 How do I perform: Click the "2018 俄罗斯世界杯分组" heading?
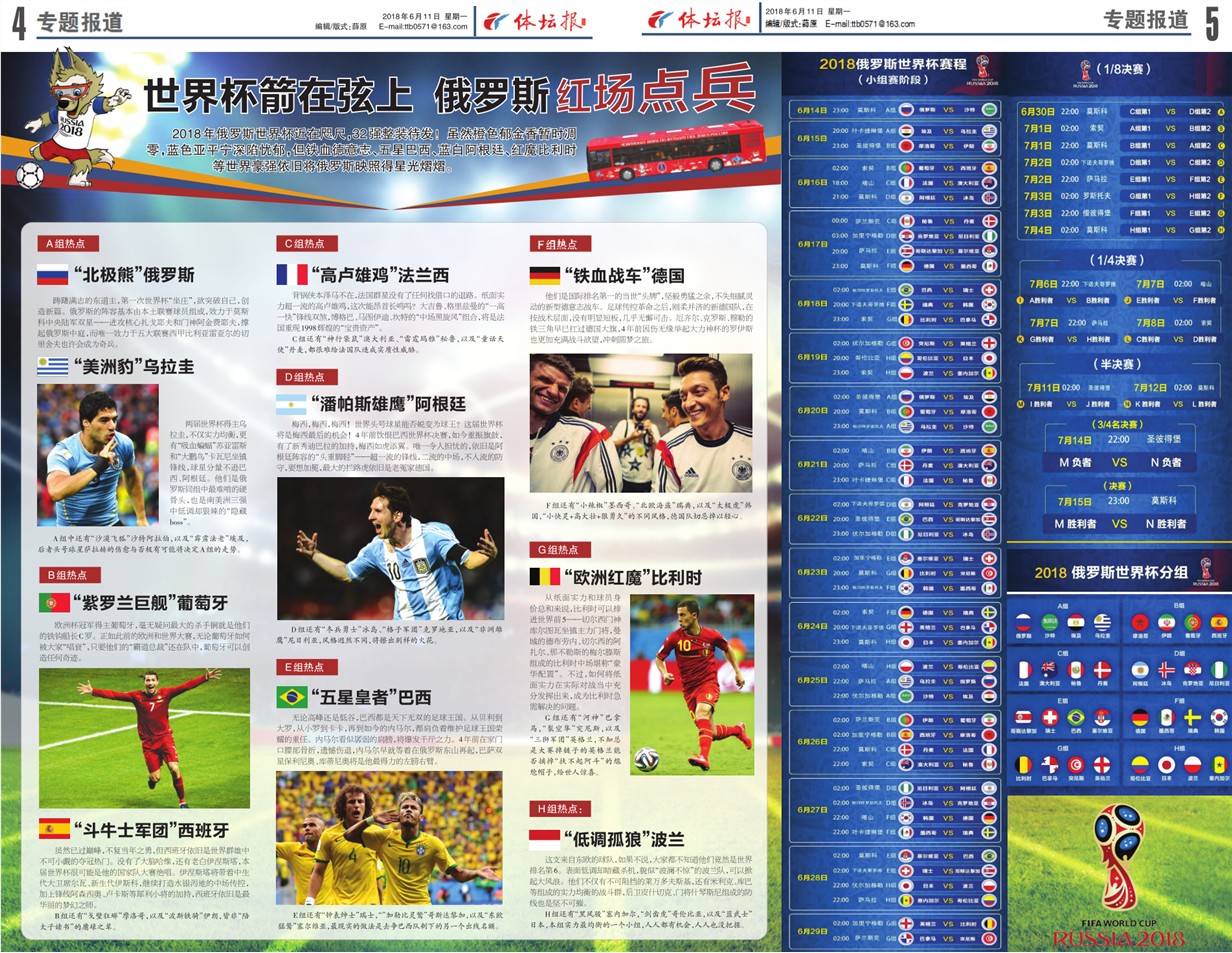[1112, 573]
